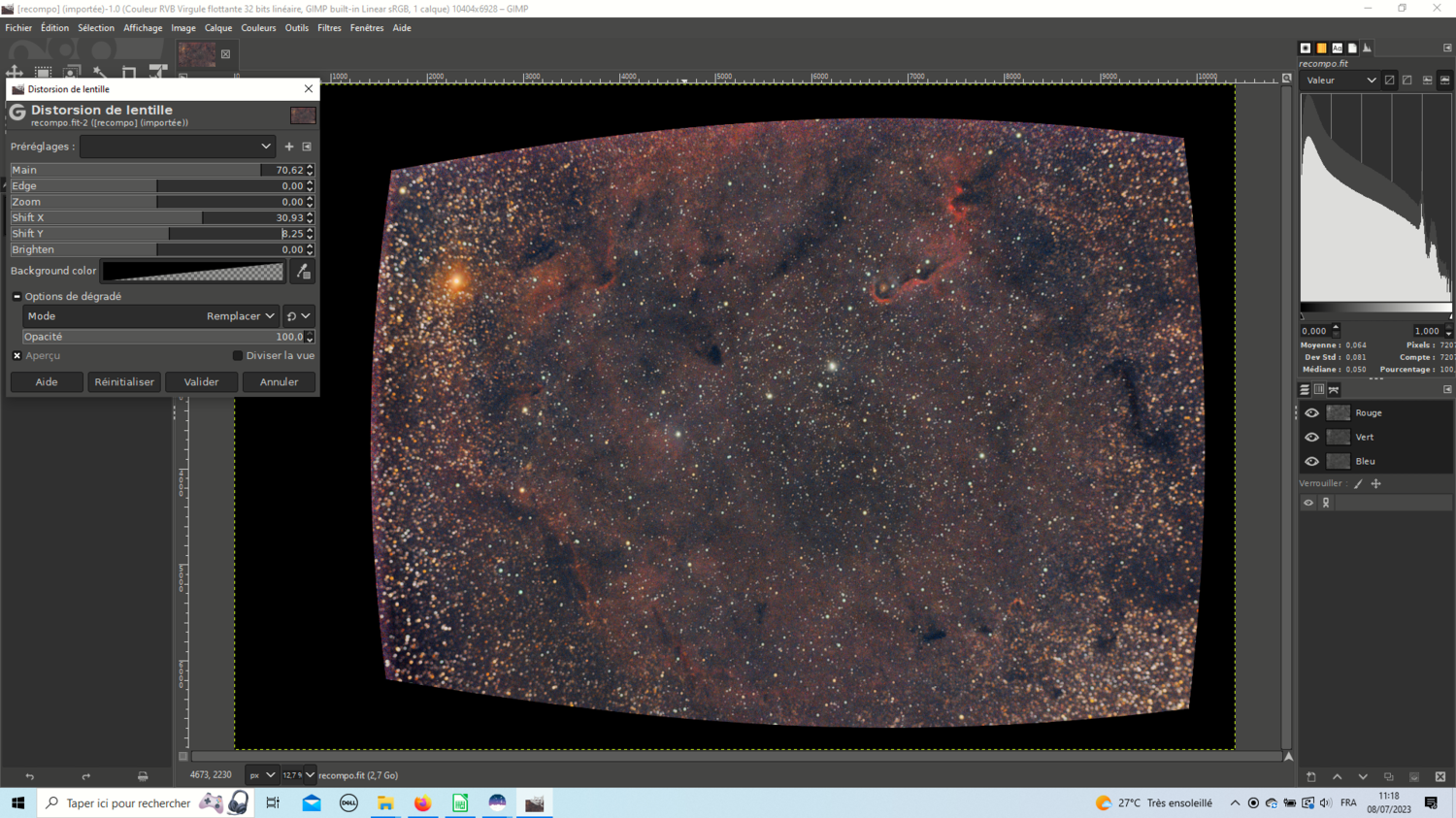1456x818 pixels.
Task: Switch to the Layers tab icon
Action: [x=1304, y=389]
